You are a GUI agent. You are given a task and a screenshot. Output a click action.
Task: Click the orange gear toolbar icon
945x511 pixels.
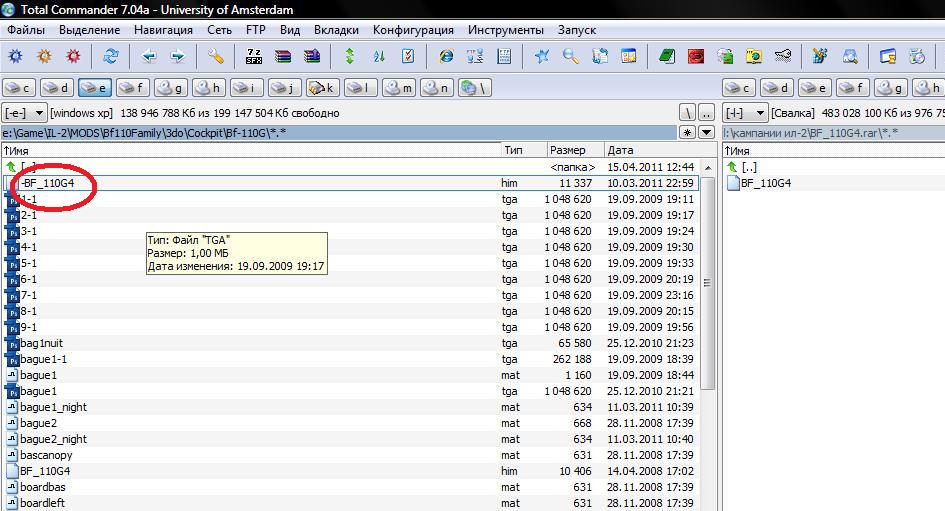pos(44,57)
